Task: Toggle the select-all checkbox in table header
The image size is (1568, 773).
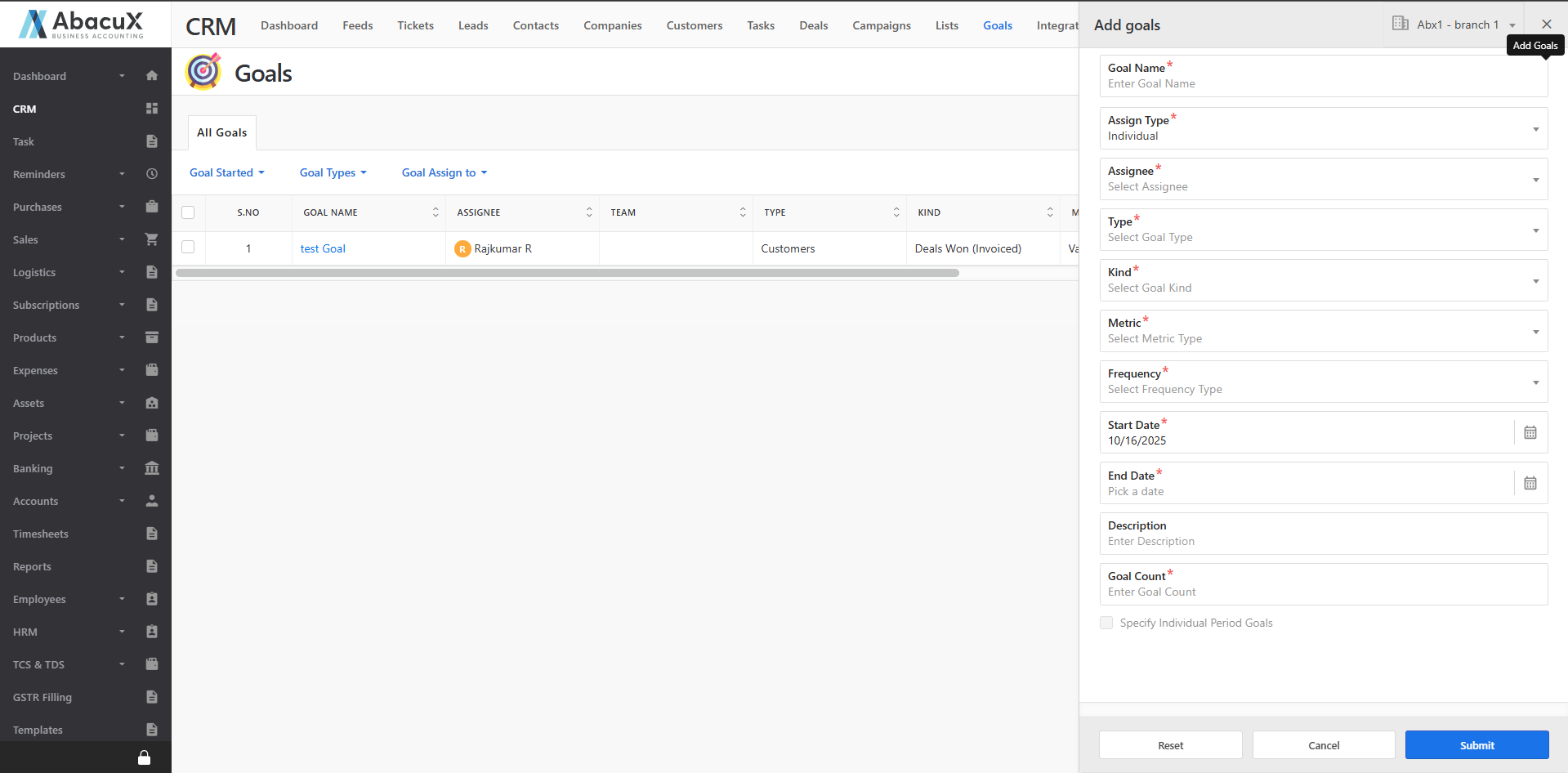Action: point(188,212)
